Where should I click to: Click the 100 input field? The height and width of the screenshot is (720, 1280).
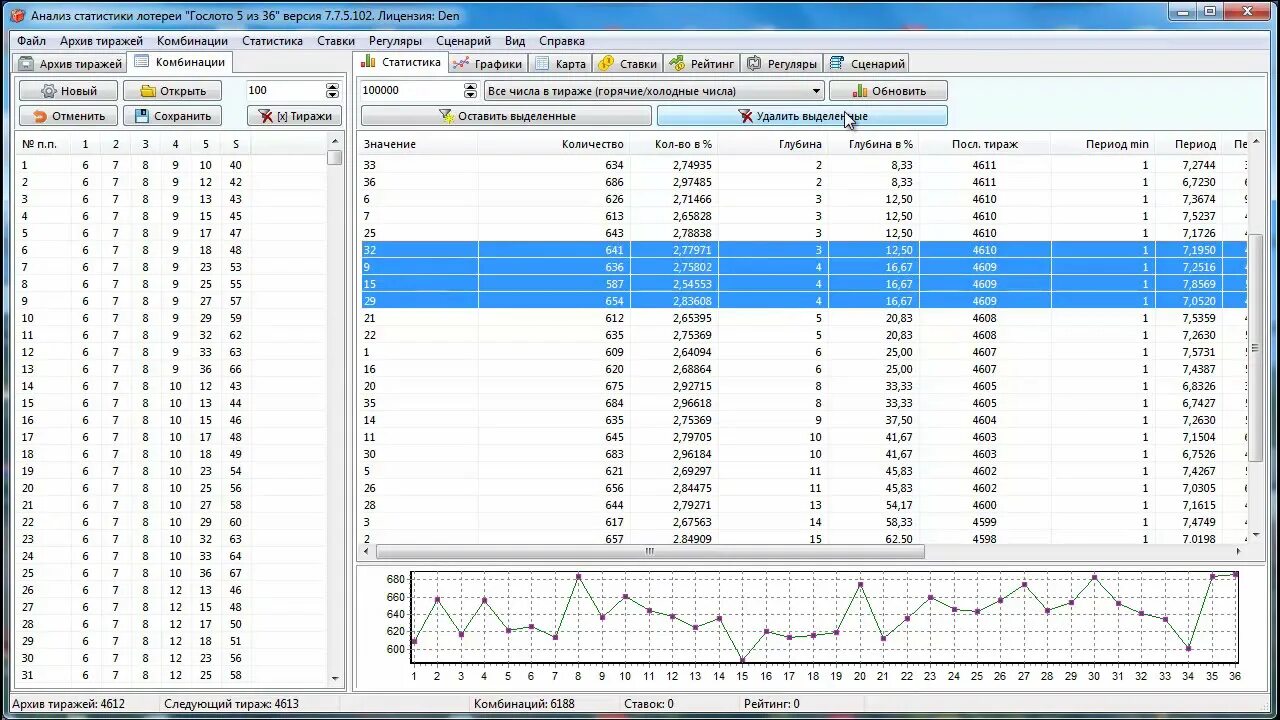[x=286, y=91]
